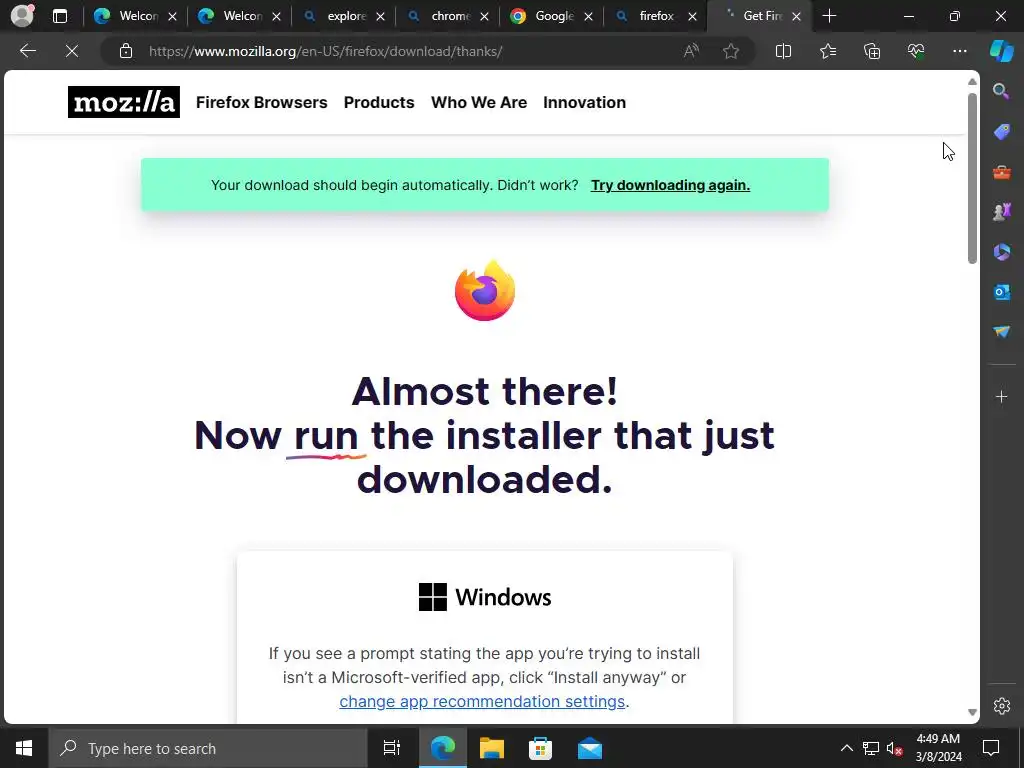Open Who We Are menu

pos(479,103)
